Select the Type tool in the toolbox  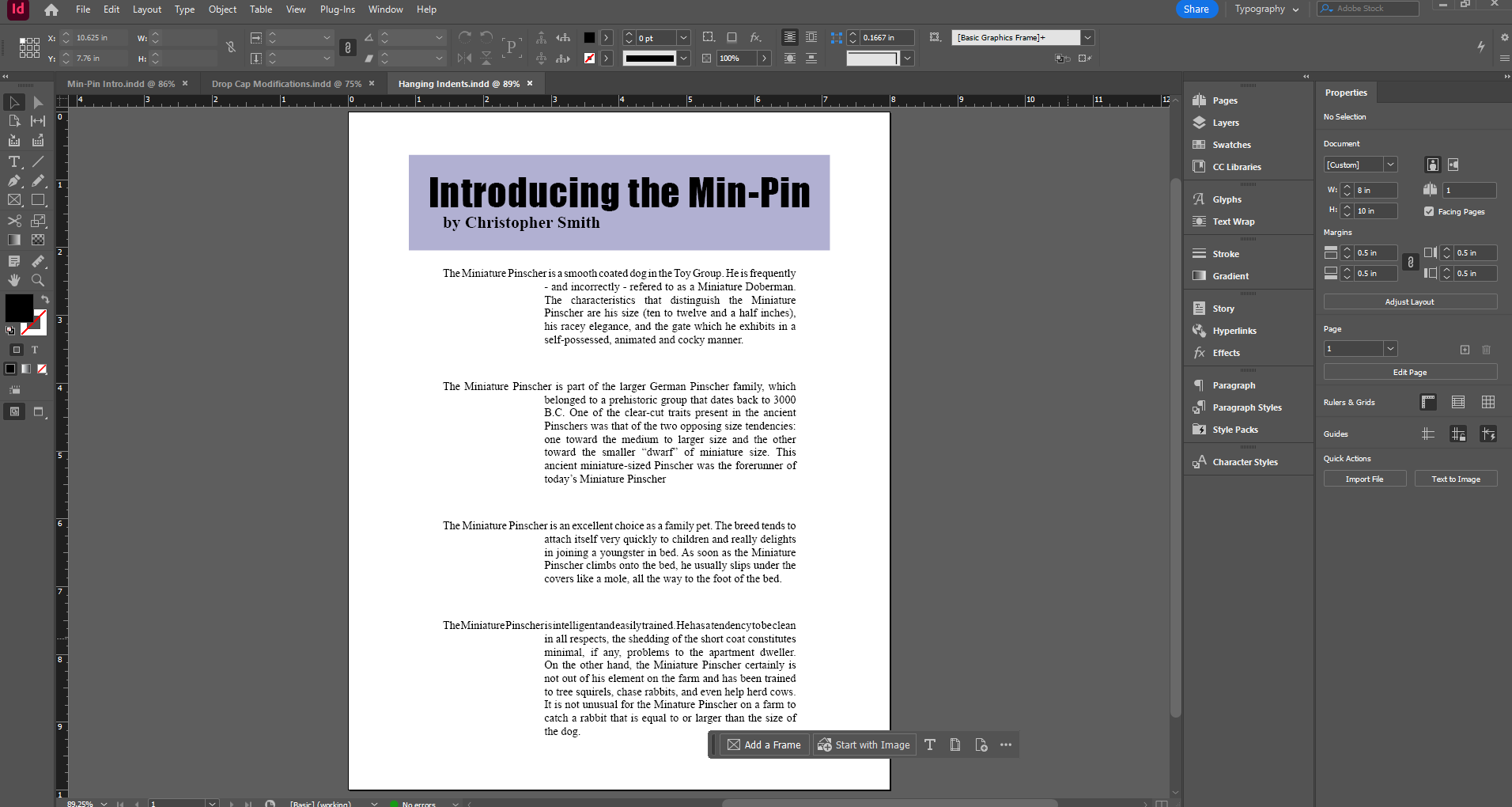point(14,161)
